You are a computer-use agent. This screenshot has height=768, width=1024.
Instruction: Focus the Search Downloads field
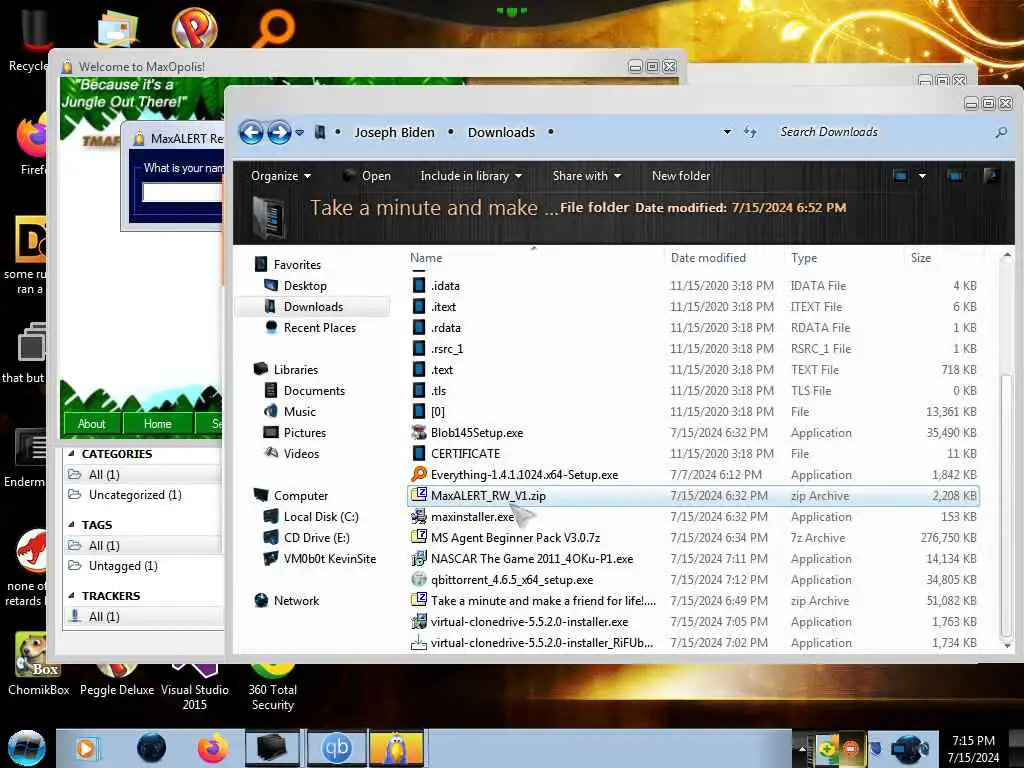tap(882, 132)
